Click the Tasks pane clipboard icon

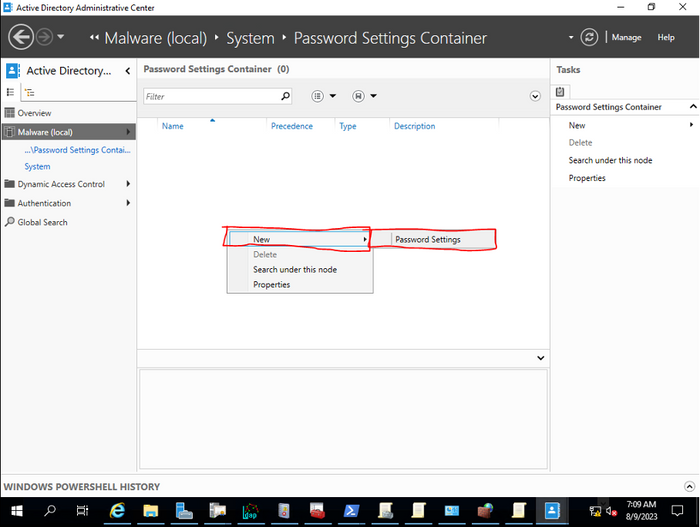(x=560, y=92)
